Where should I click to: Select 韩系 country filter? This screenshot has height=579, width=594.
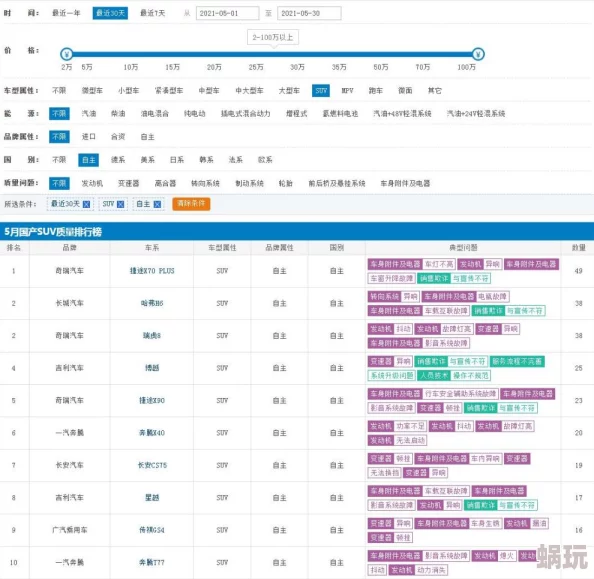[206, 160]
